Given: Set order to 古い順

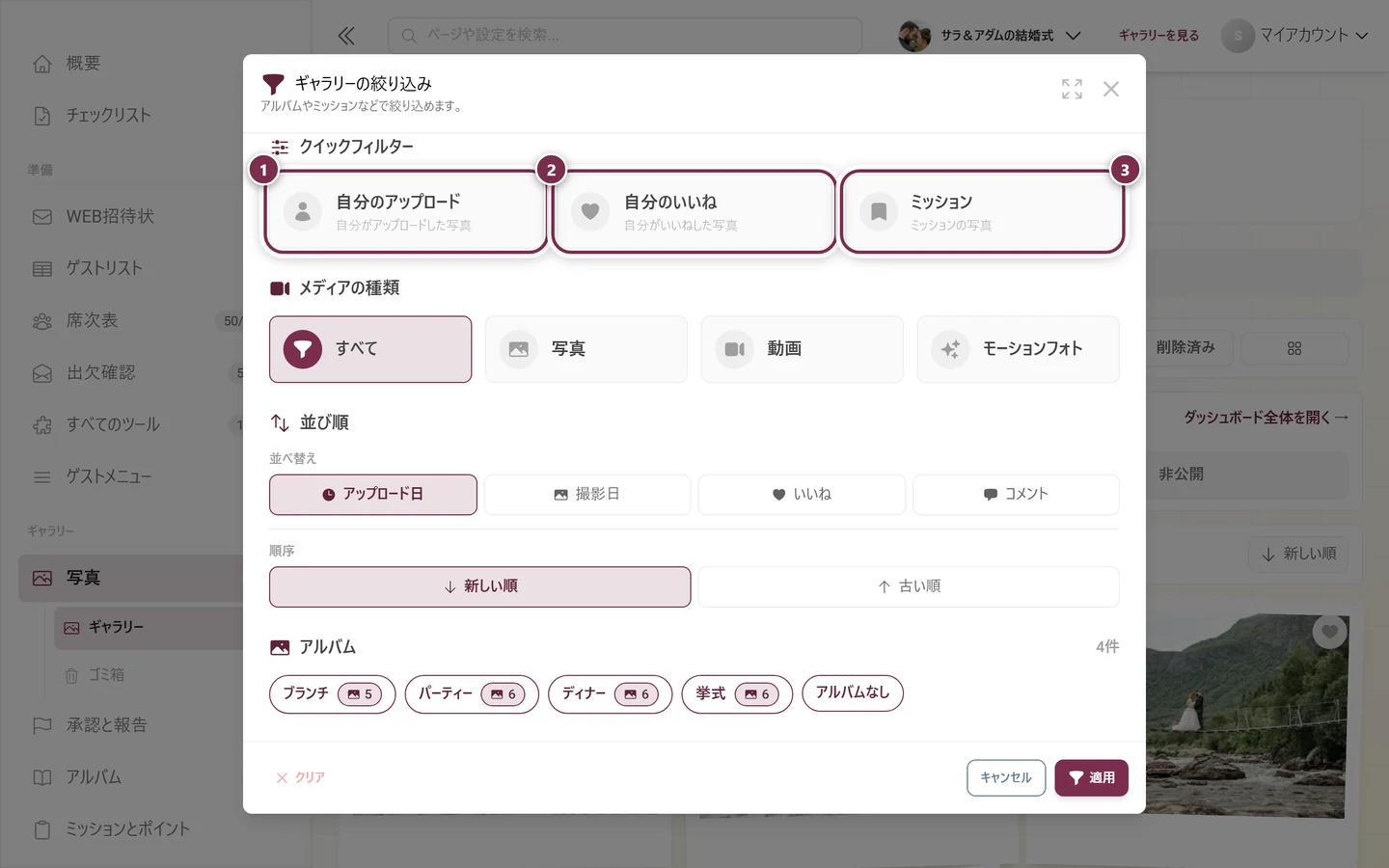Looking at the screenshot, I should tap(909, 586).
